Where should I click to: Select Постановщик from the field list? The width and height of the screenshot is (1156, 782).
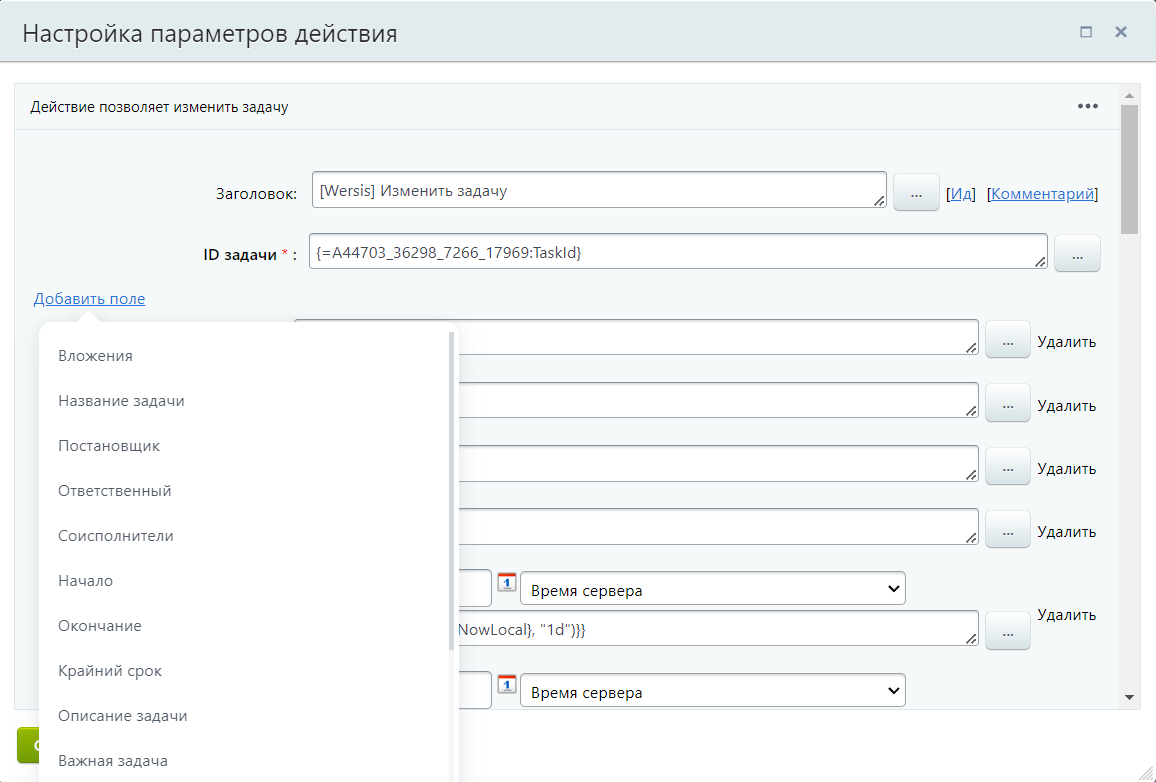click(x=109, y=446)
